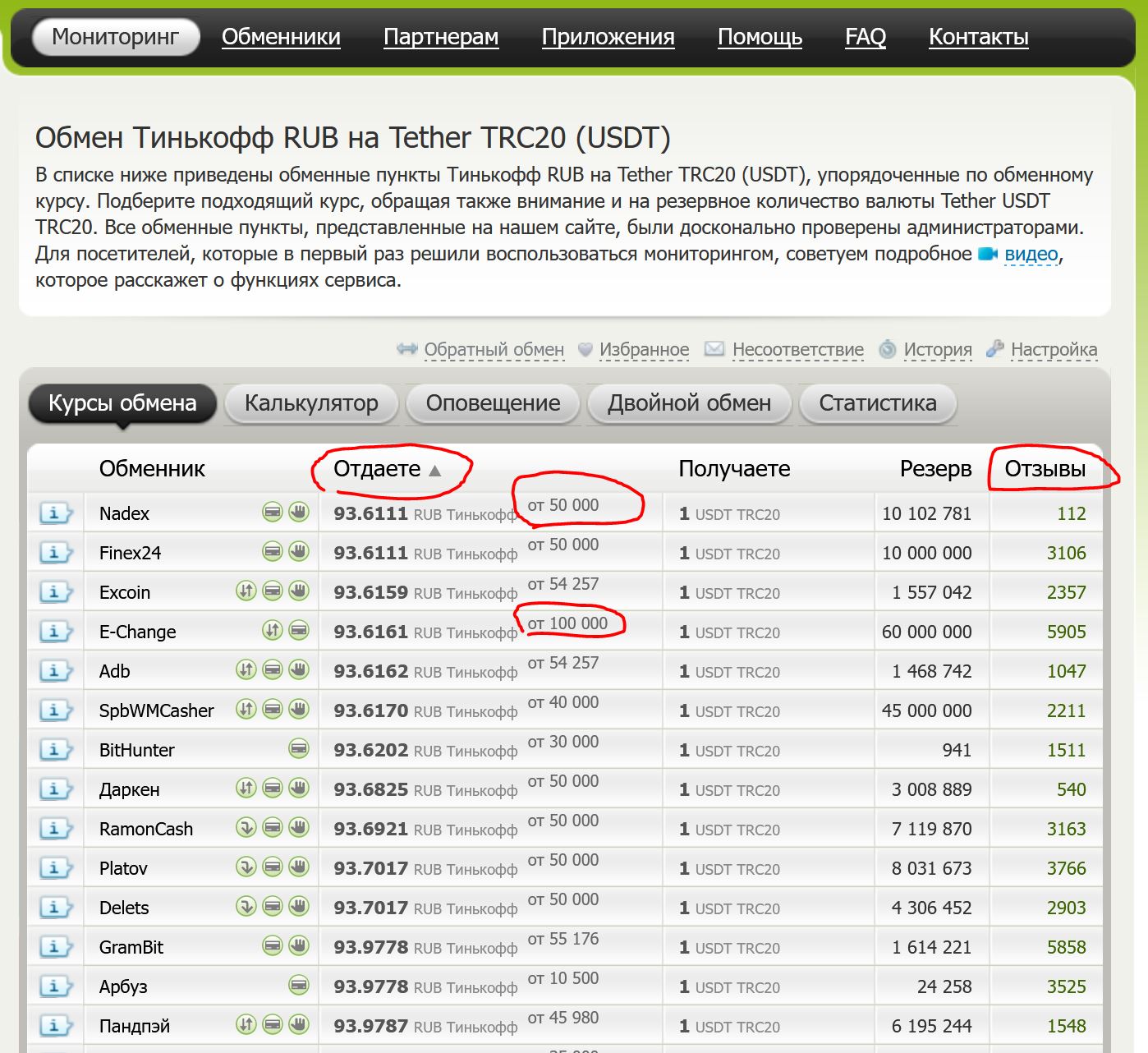This screenshot has height=1053, width=1148.
Task: Select the Курсы обмена tab
Action: [122, 403]
